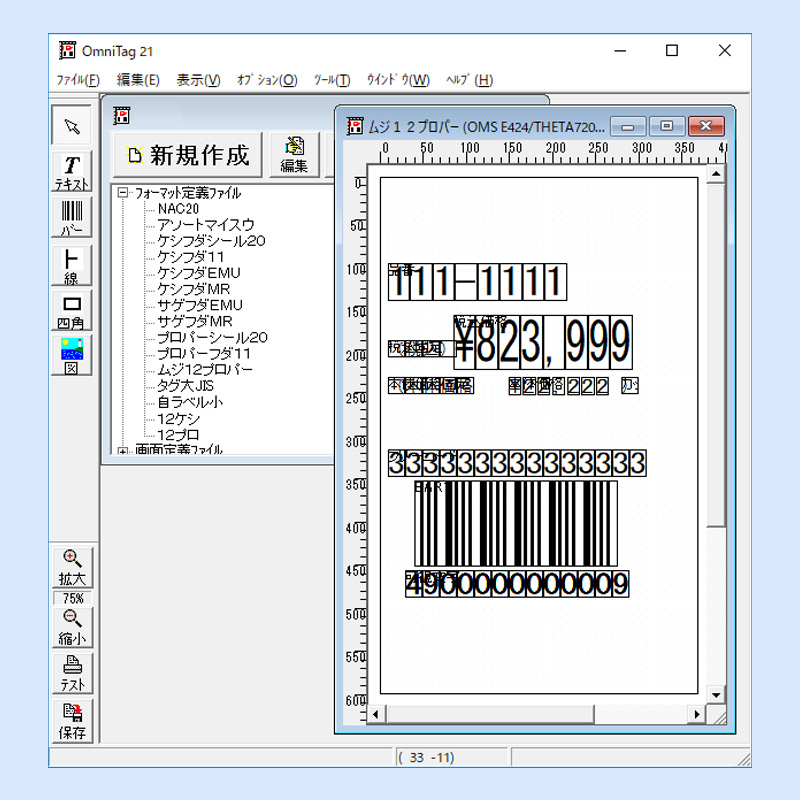
Task: Select 12ケシ tree item
Action: click(178, 419)
